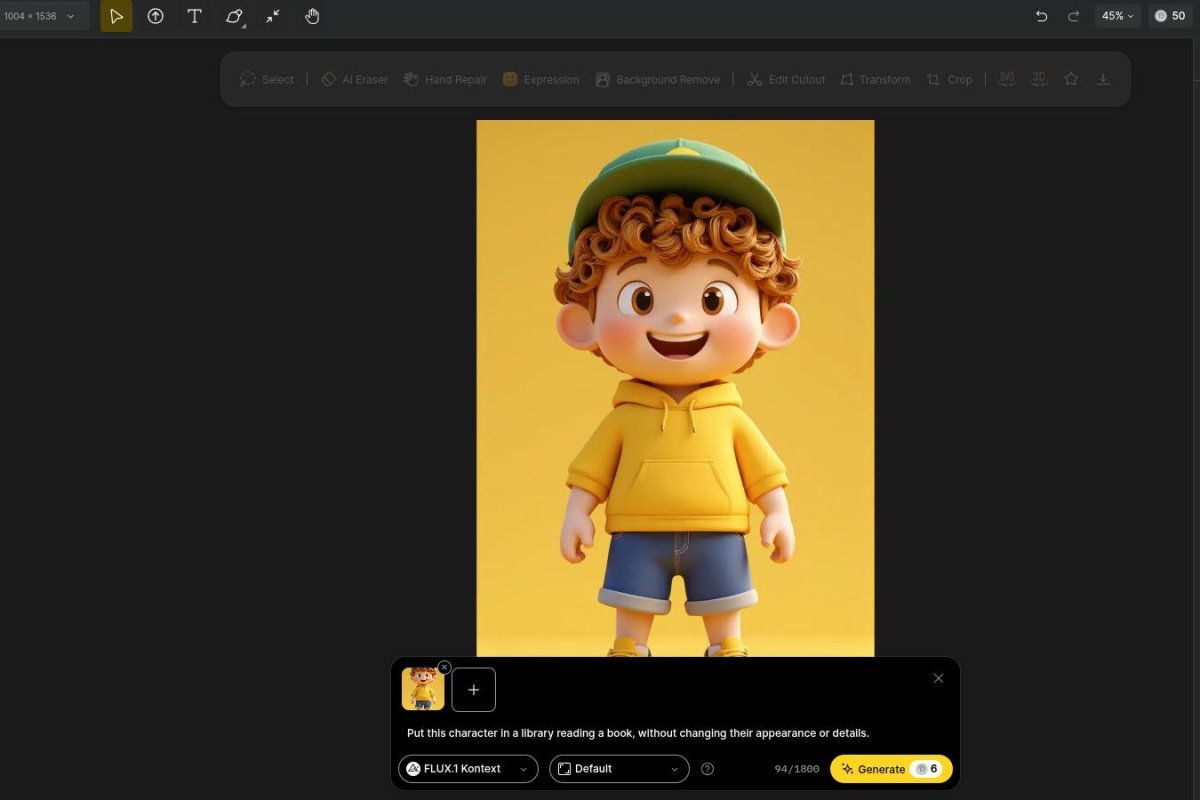This screenshot has width=1200, height=800.
Task: Open the 45% zoom level control
Action: click(1116, 16)
